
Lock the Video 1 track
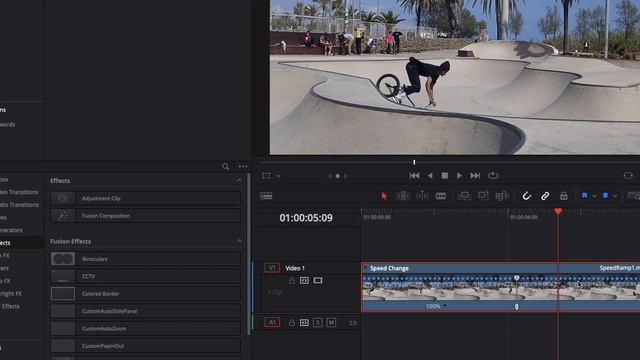click(x=292, y=281)
